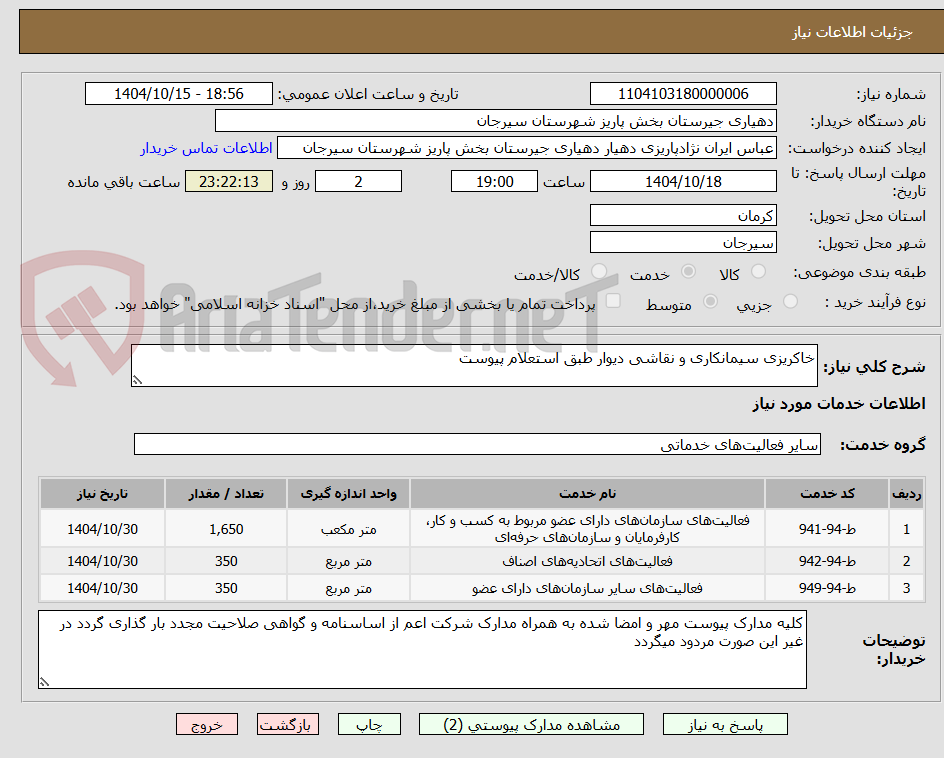Click the اطلاعات خدمات مورد نیاز section heading
The image size is (944, 758).
click(839, 403)
